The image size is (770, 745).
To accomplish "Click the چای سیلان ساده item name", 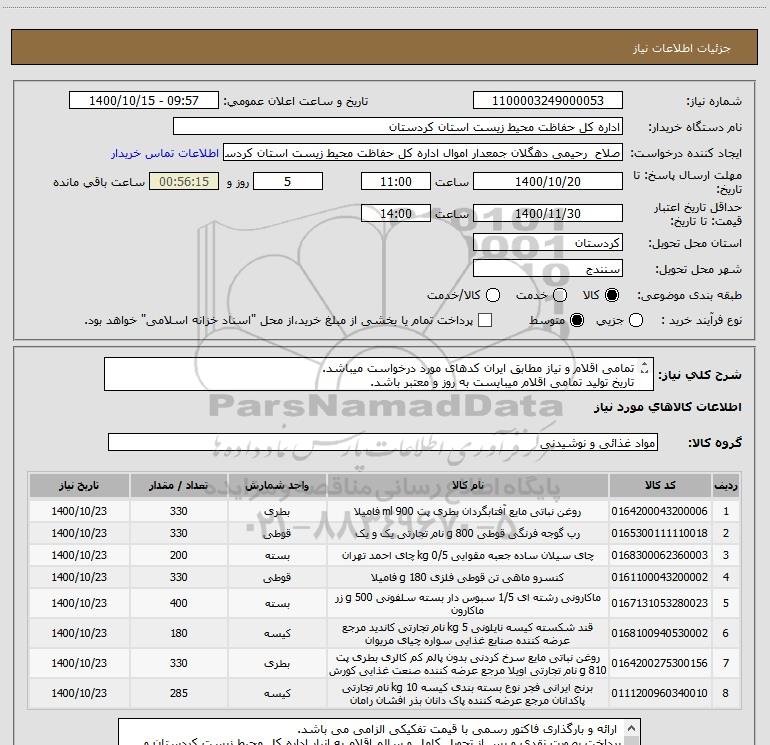I will click(468, 555).
